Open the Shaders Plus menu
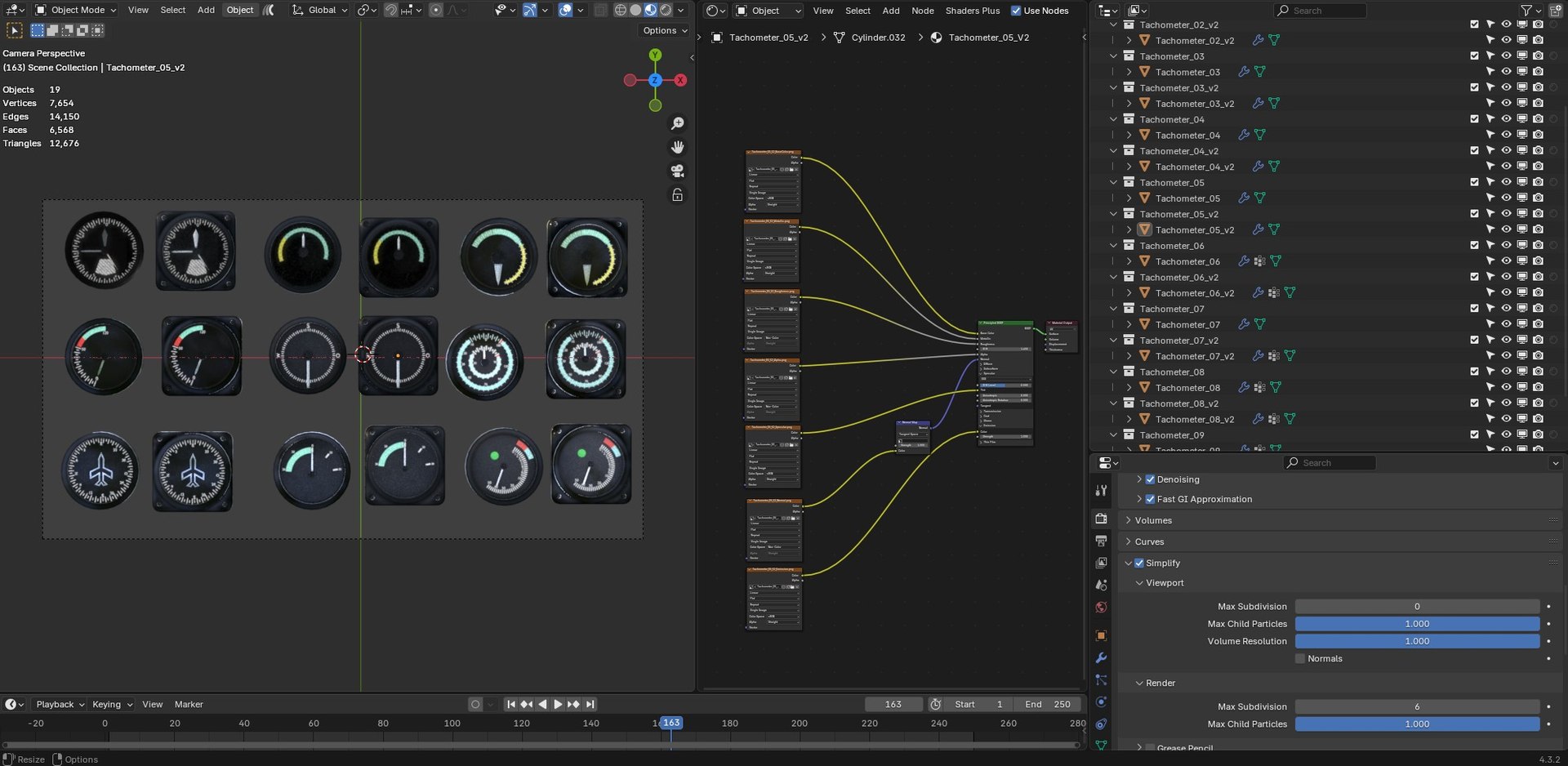 tap(972, 11)
